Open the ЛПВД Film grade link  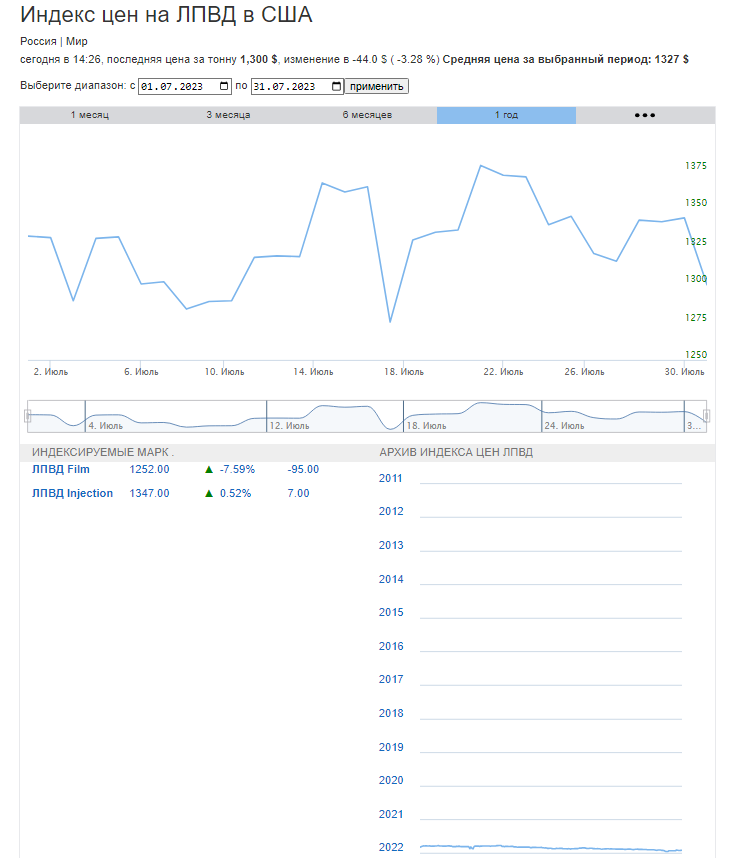[61, 469]
